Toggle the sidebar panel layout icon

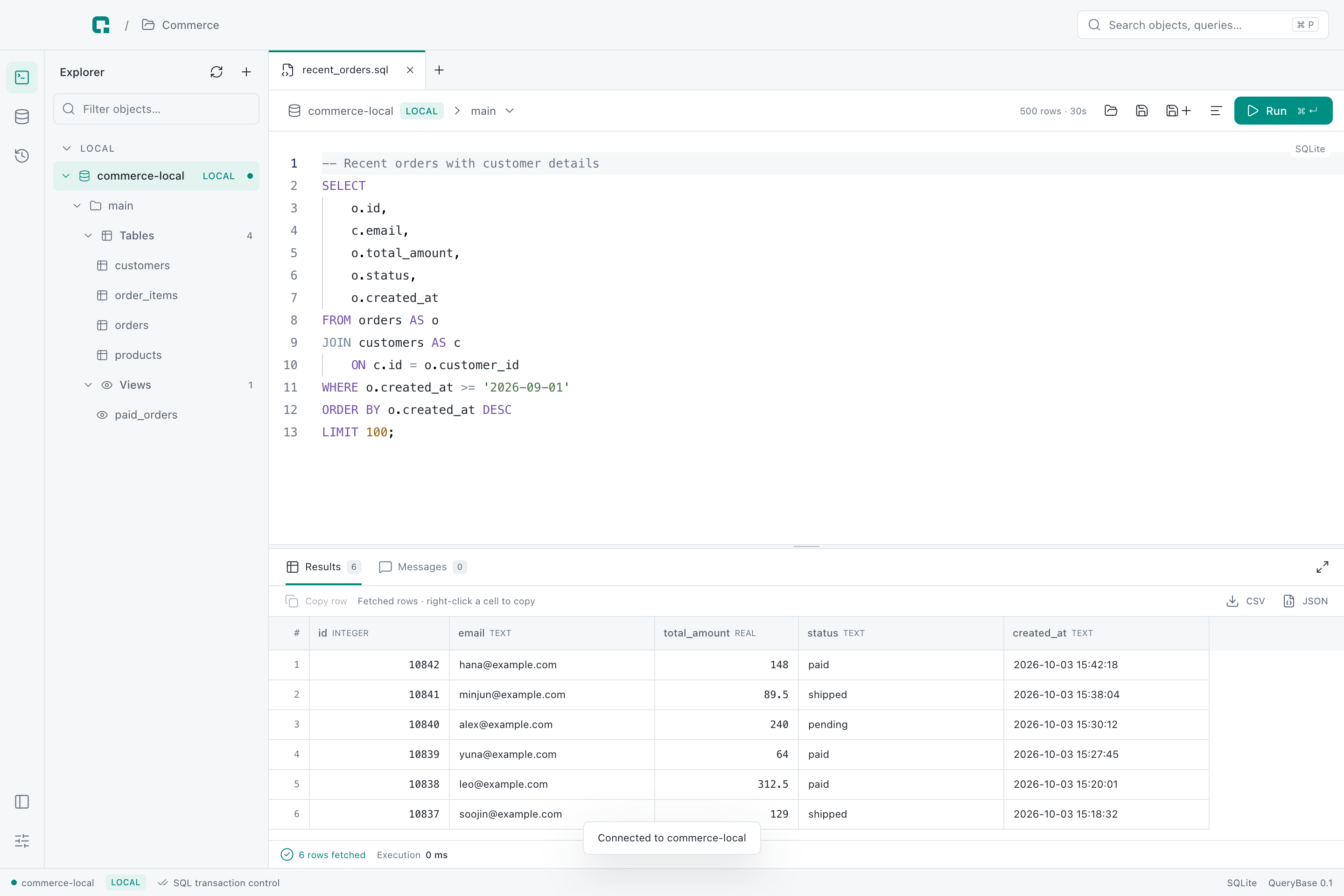[x=22, y=802]
